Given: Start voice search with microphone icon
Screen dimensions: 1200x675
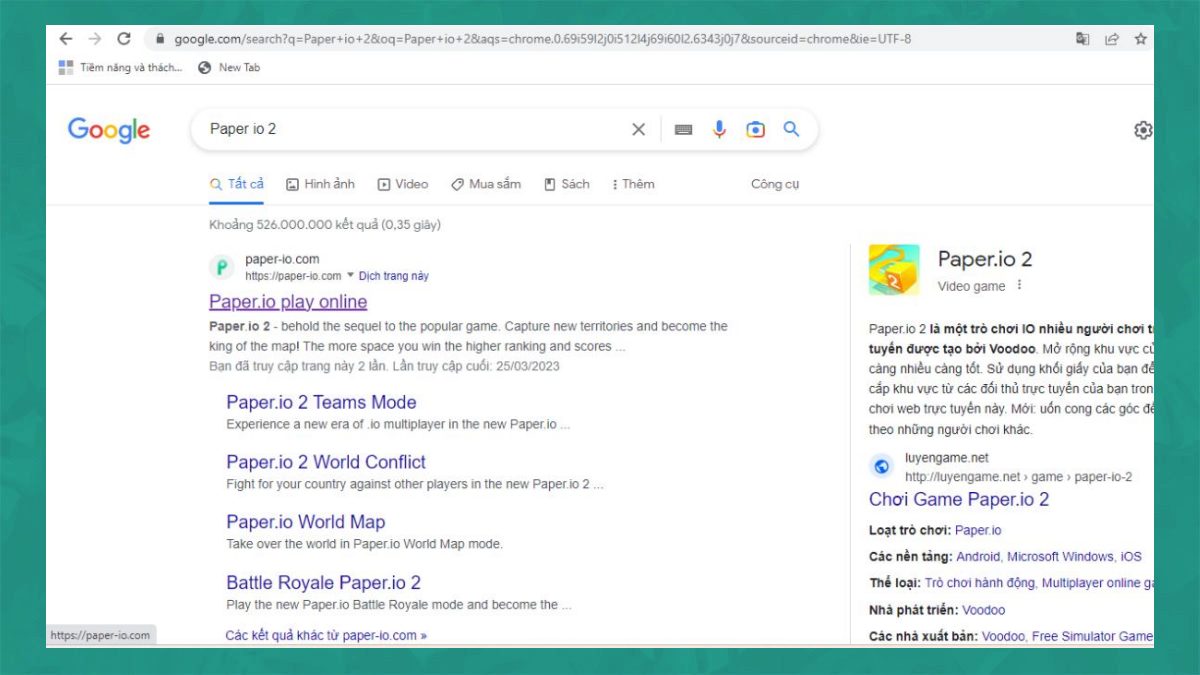Looking at the screenshot, I should point(719,130).
